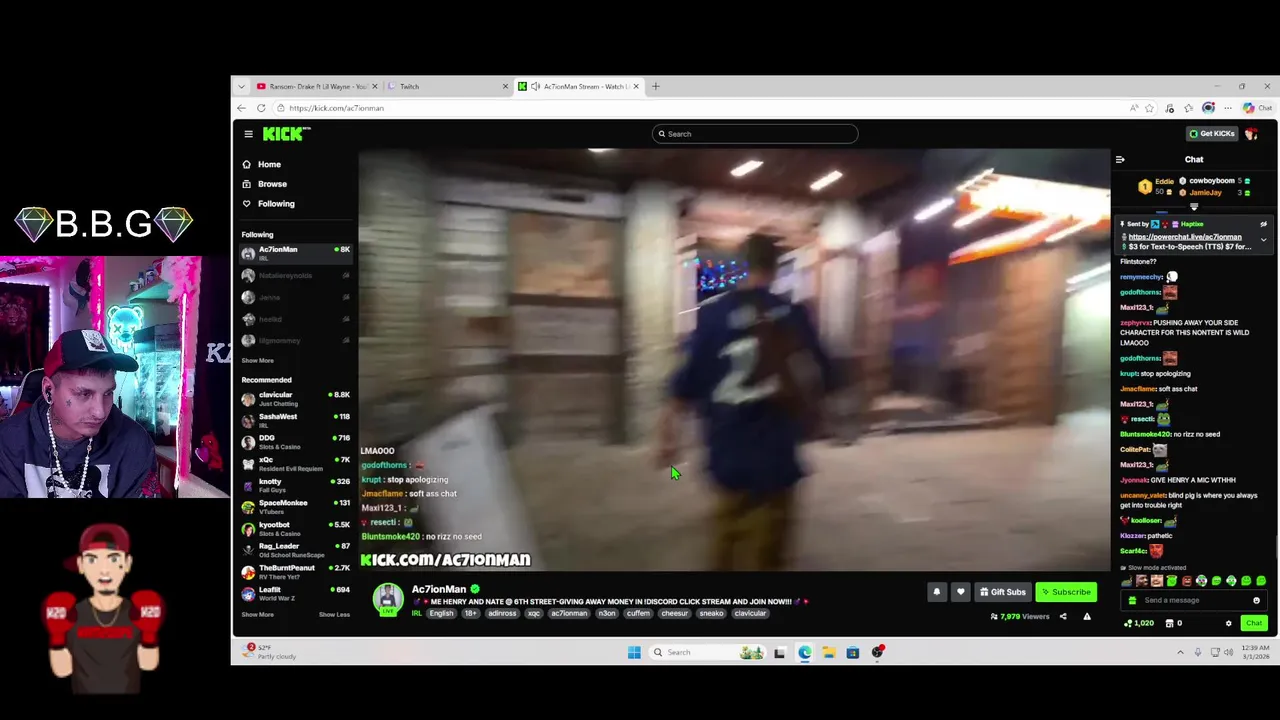Click the Send a message field
Image resolution: width=1280 pixels, height=720 pixels.
[1193, 600]
